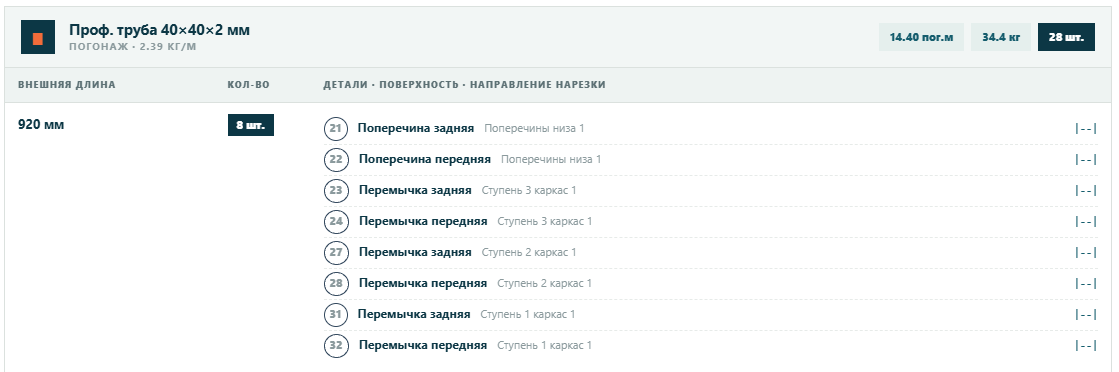Click cut direction symbol for part 24
The width and height of the screenshot is (1119, 372).
(x=1085, y=221)
